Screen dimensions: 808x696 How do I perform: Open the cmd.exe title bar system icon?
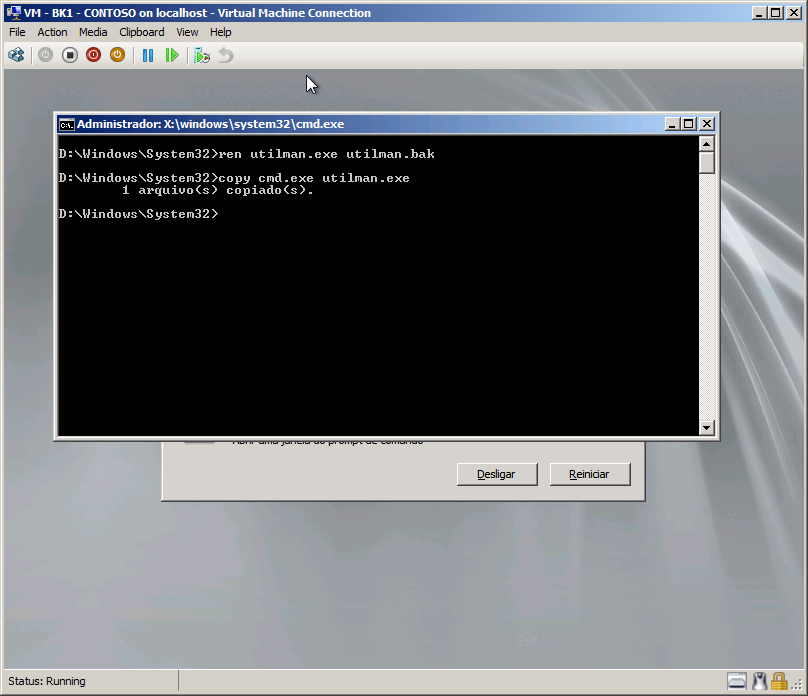click(66, 124)
